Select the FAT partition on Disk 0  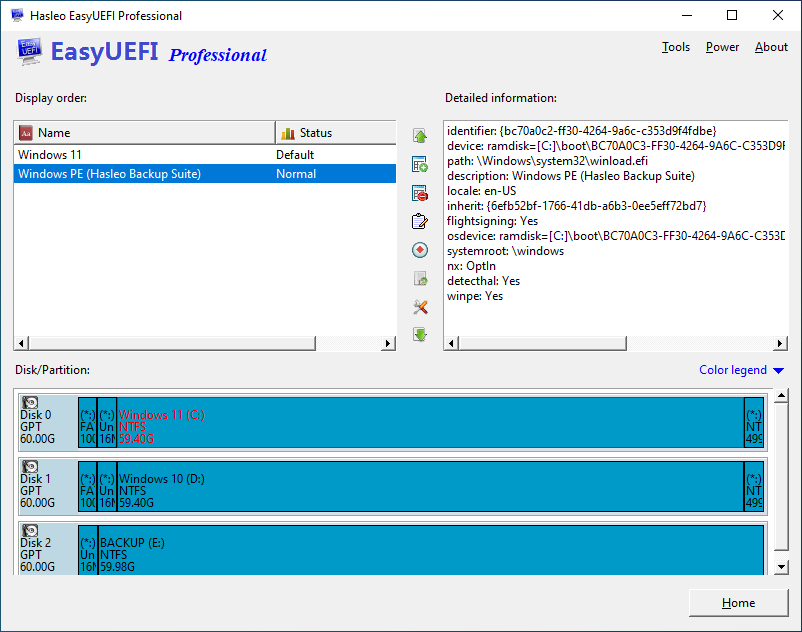click(x=87, y=423)
